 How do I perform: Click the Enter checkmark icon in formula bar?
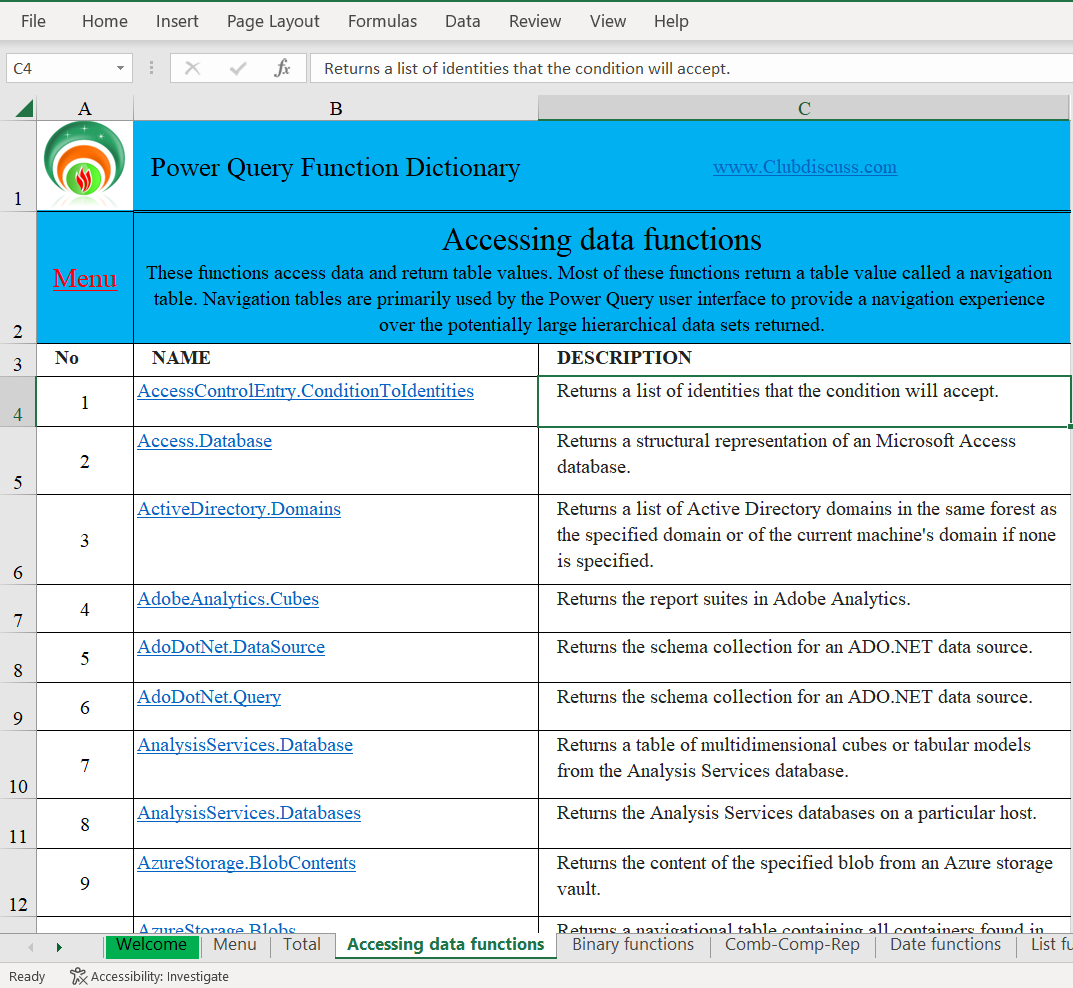coord(237,68)
